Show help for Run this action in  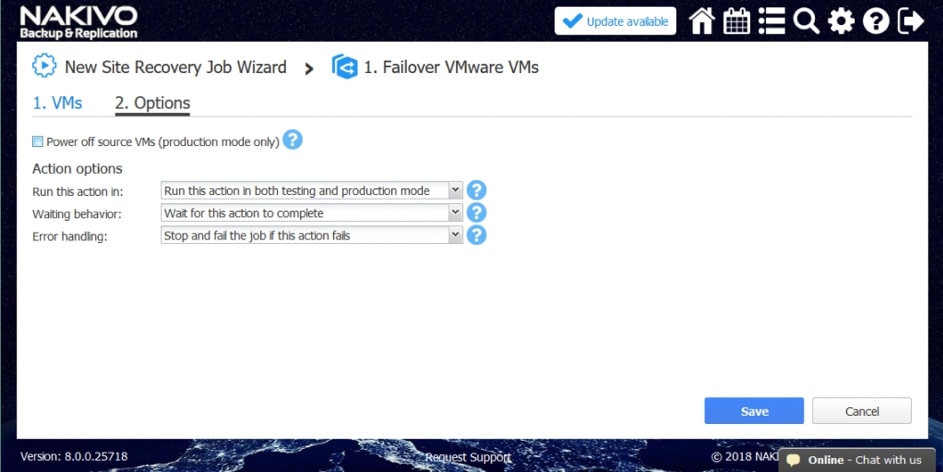point(477,190)
